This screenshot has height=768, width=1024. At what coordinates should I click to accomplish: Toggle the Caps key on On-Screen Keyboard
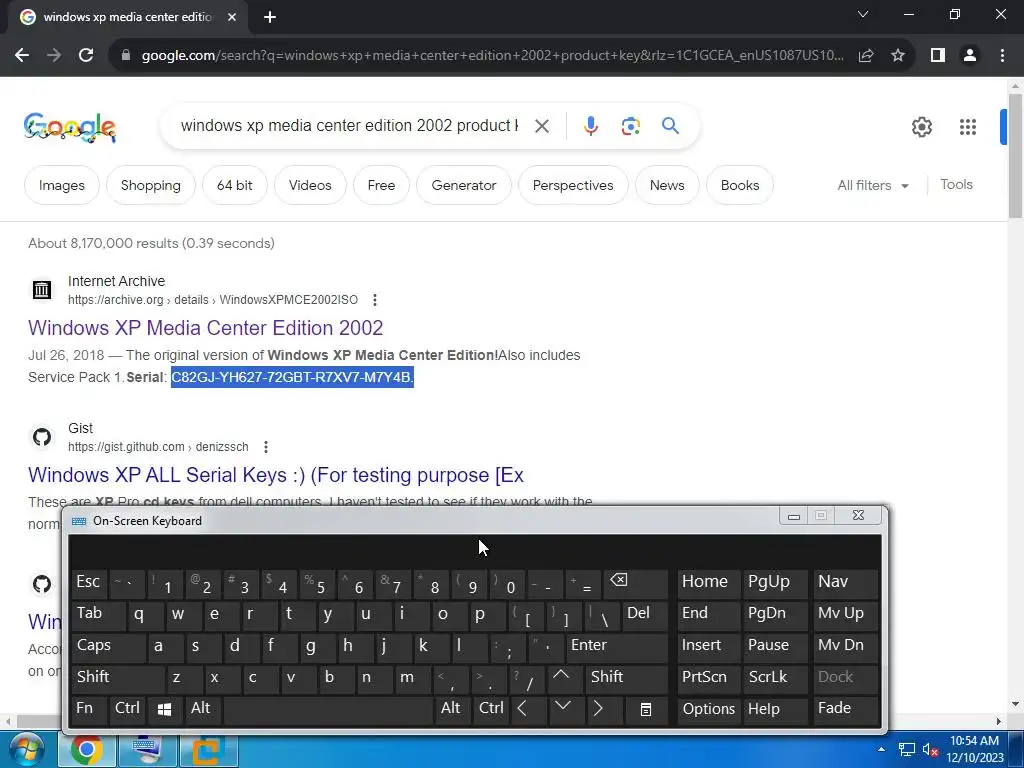point(108,646)
